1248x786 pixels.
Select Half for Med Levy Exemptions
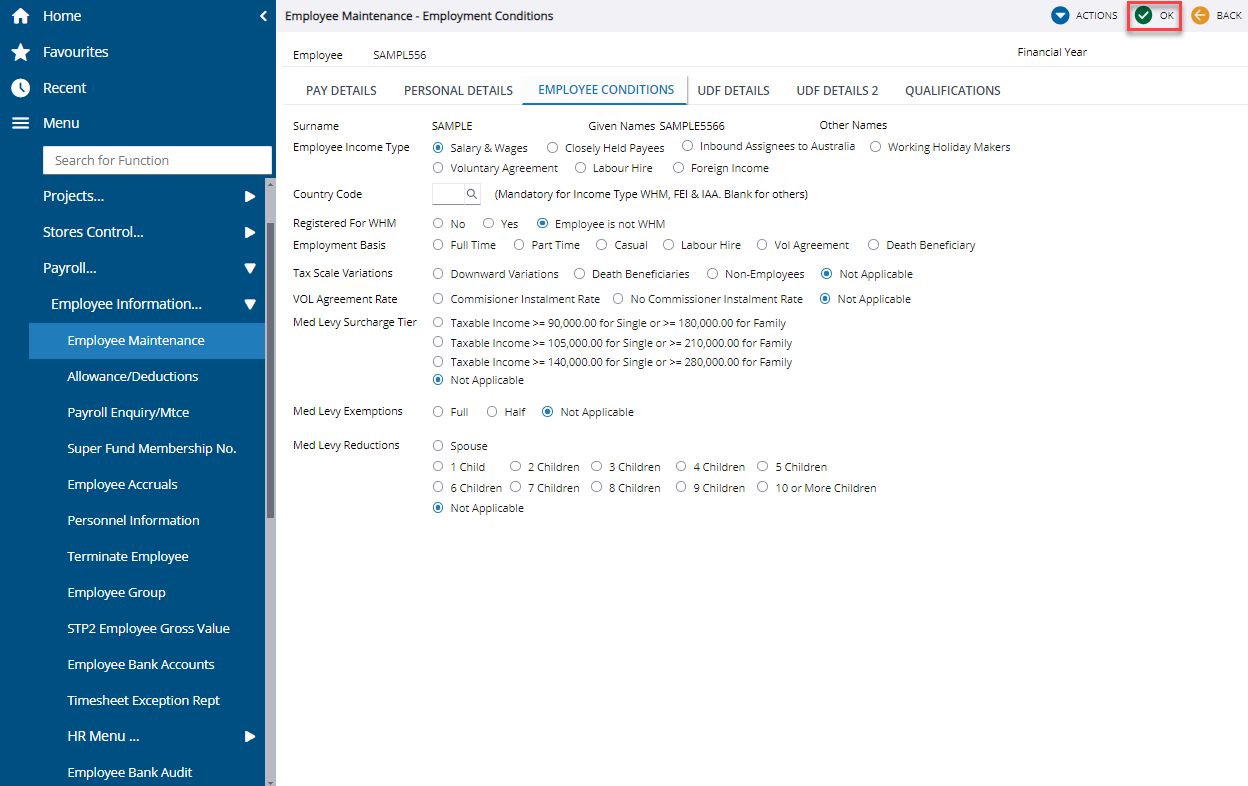(x=492, y=412)
